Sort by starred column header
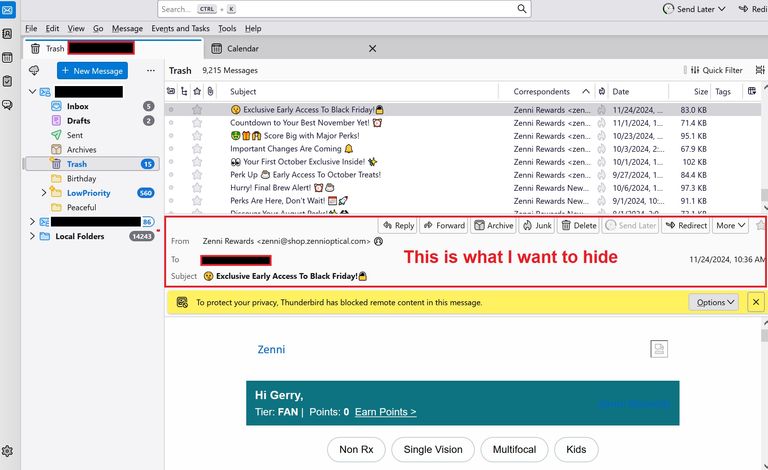 coord(197,91)
